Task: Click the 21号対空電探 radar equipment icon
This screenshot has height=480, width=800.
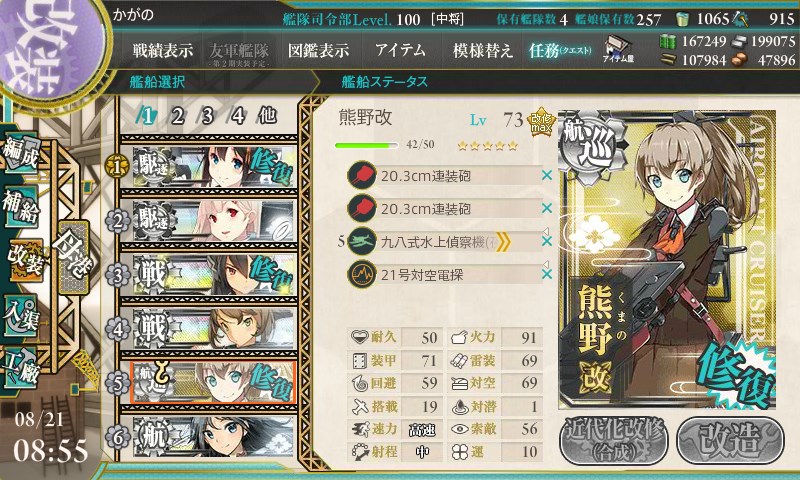Action: pos(362,274)
